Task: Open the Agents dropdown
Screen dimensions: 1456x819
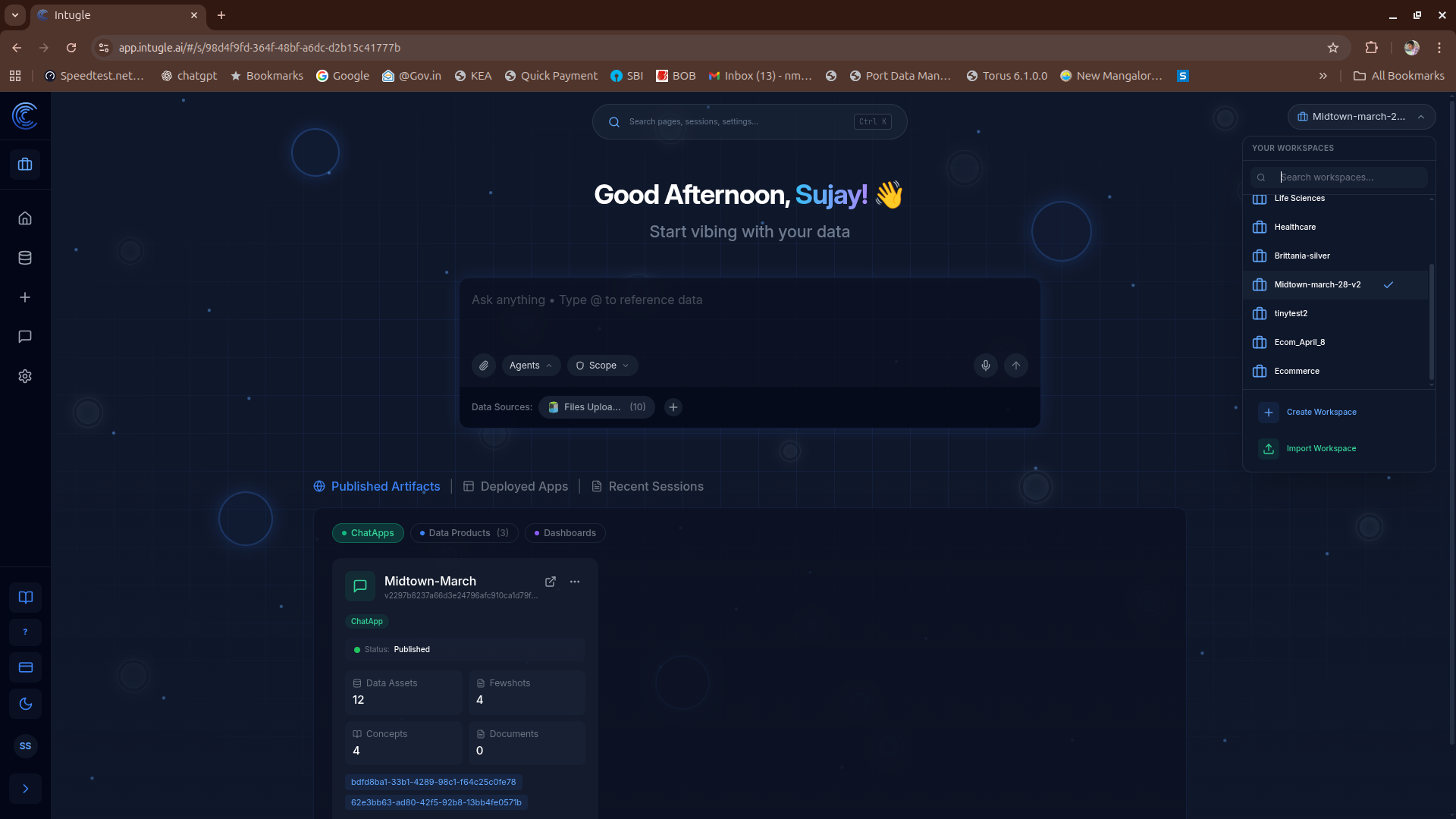Action: click(x=531, y=366)
